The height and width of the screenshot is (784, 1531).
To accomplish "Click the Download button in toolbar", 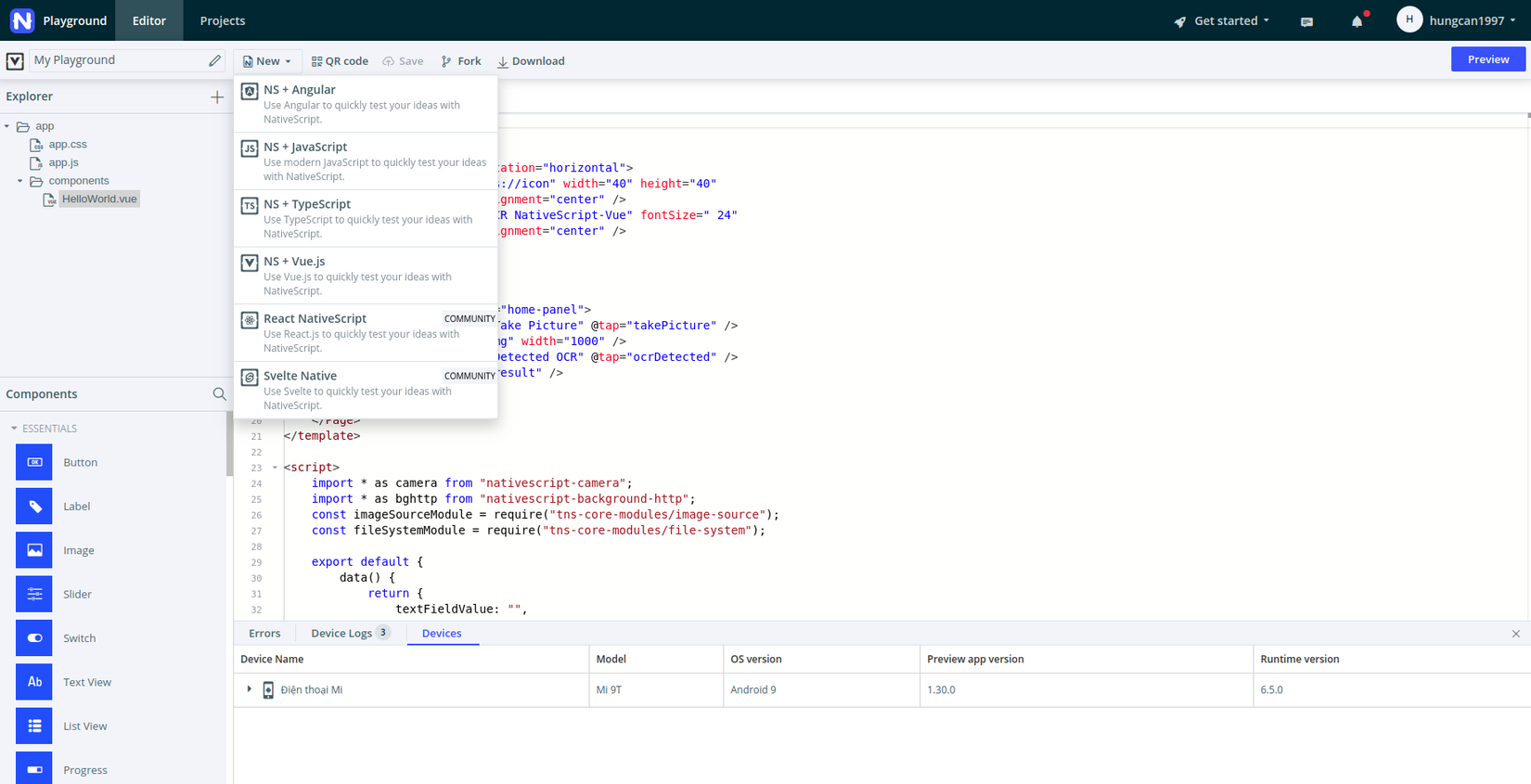I will pos(531,61).
